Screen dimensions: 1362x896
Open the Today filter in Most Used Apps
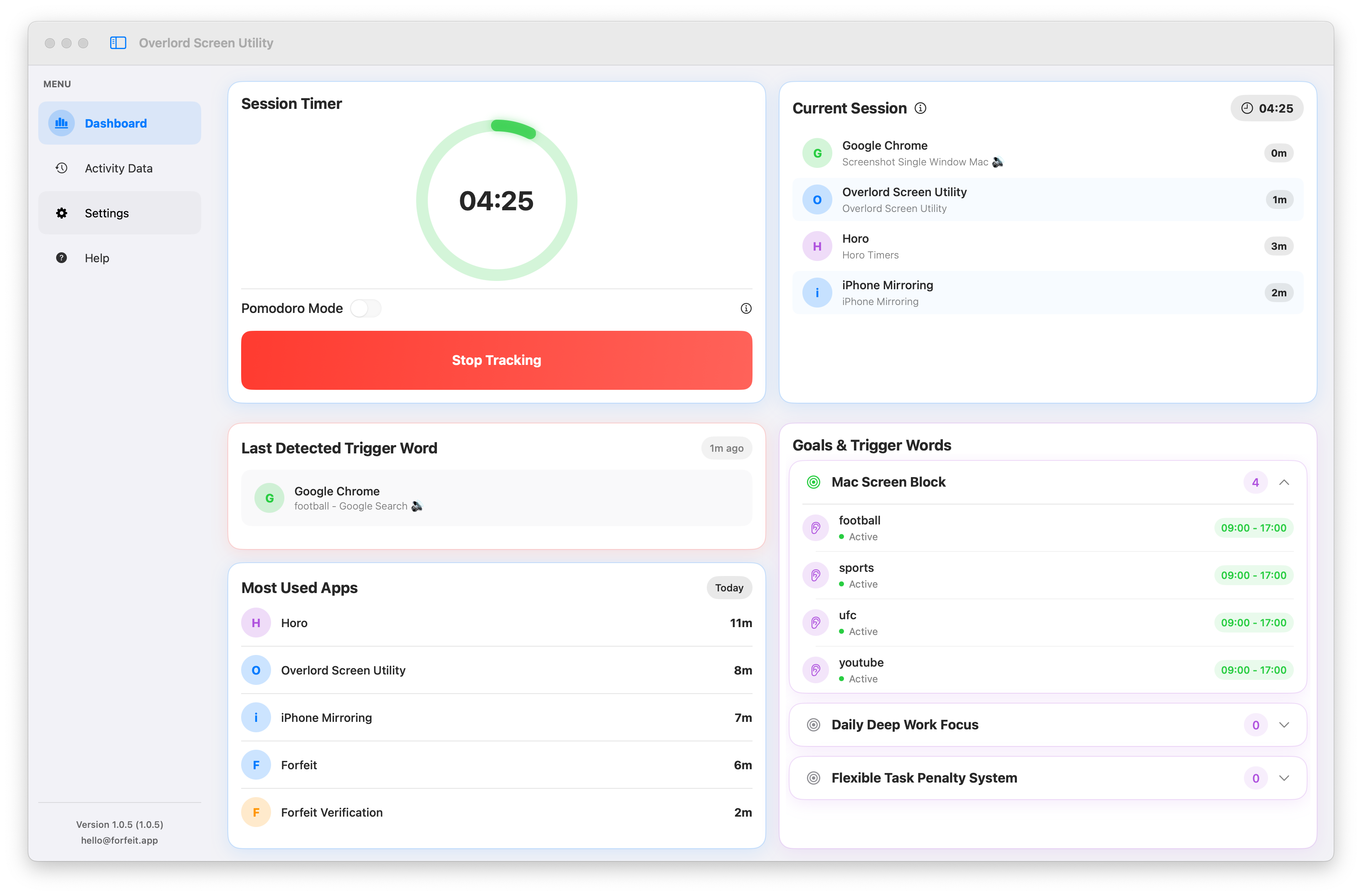pyautogui.click(x=729, y=588)
